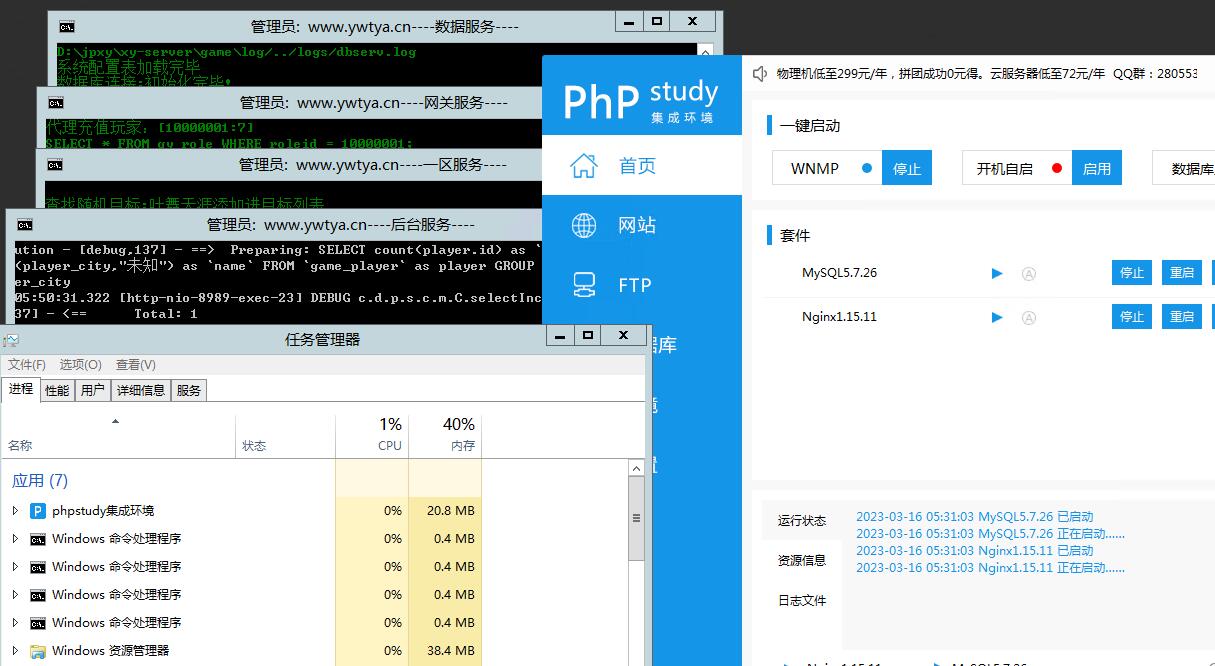This screenshot has width=1215, height=666.
Task: Select the 运行状态 tab in phpstudy
Action: pyautogui.click(x=802, y=521)
